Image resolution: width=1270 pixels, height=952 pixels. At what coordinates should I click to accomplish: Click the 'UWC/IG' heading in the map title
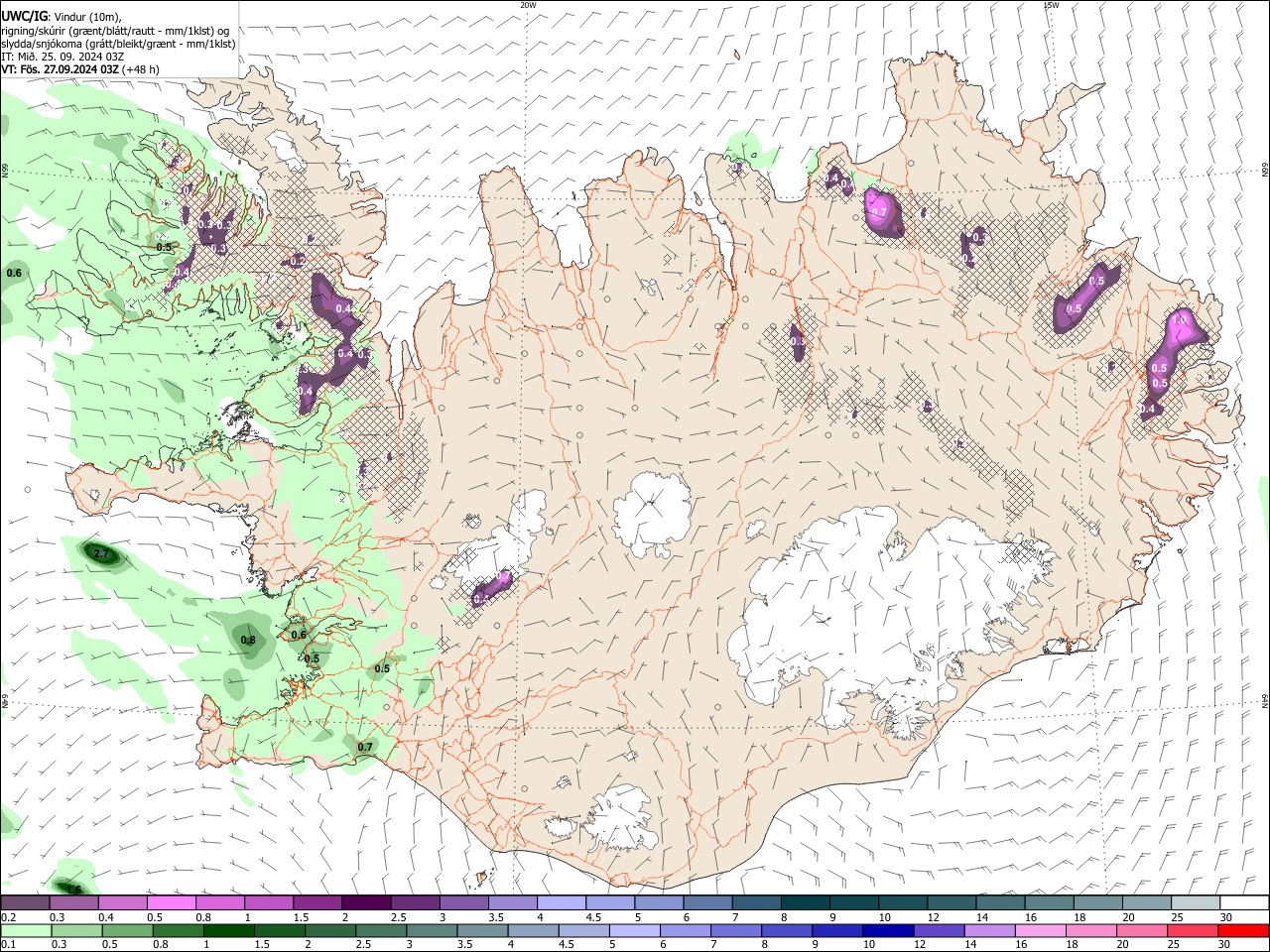(x=23, y=18)
